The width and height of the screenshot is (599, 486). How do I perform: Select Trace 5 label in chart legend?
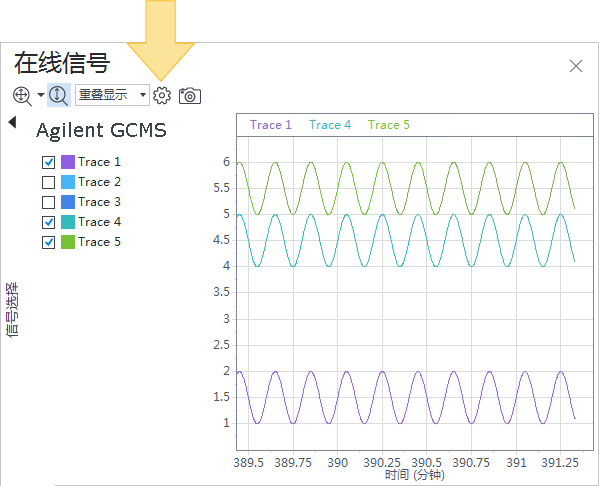(389, 125)
